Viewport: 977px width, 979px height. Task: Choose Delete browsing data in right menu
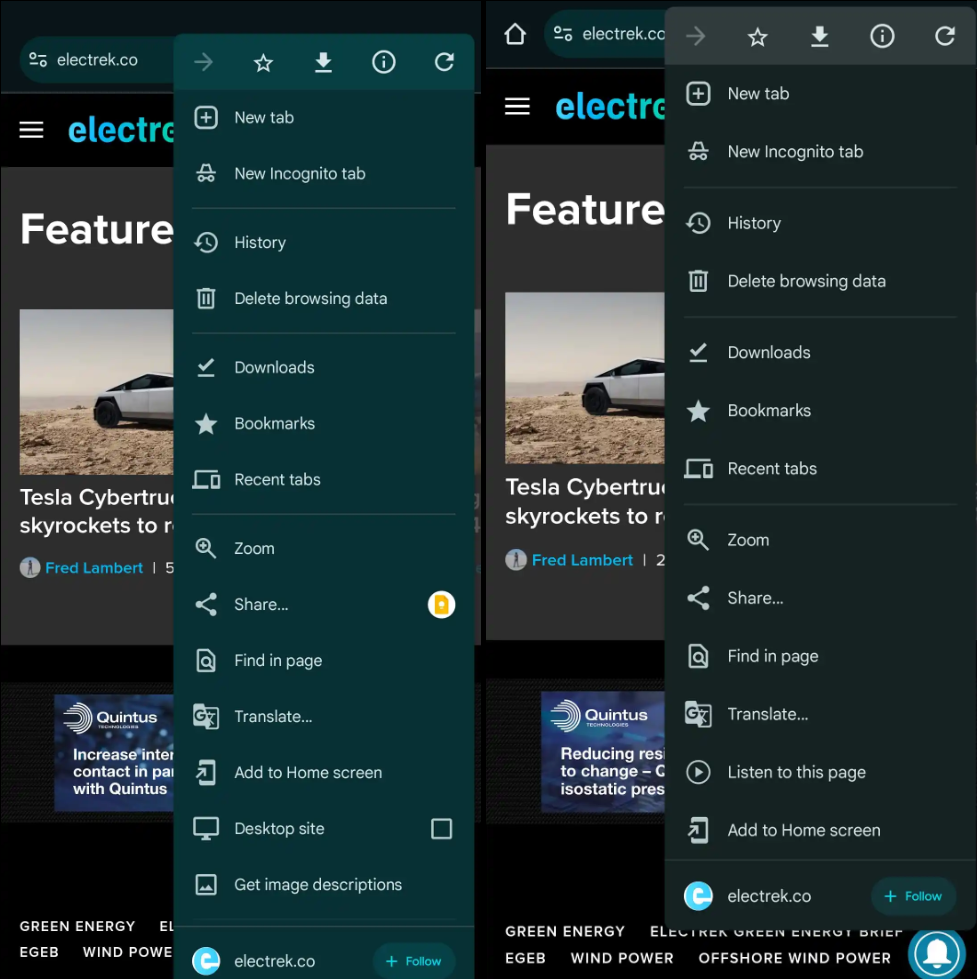[820, 281]
